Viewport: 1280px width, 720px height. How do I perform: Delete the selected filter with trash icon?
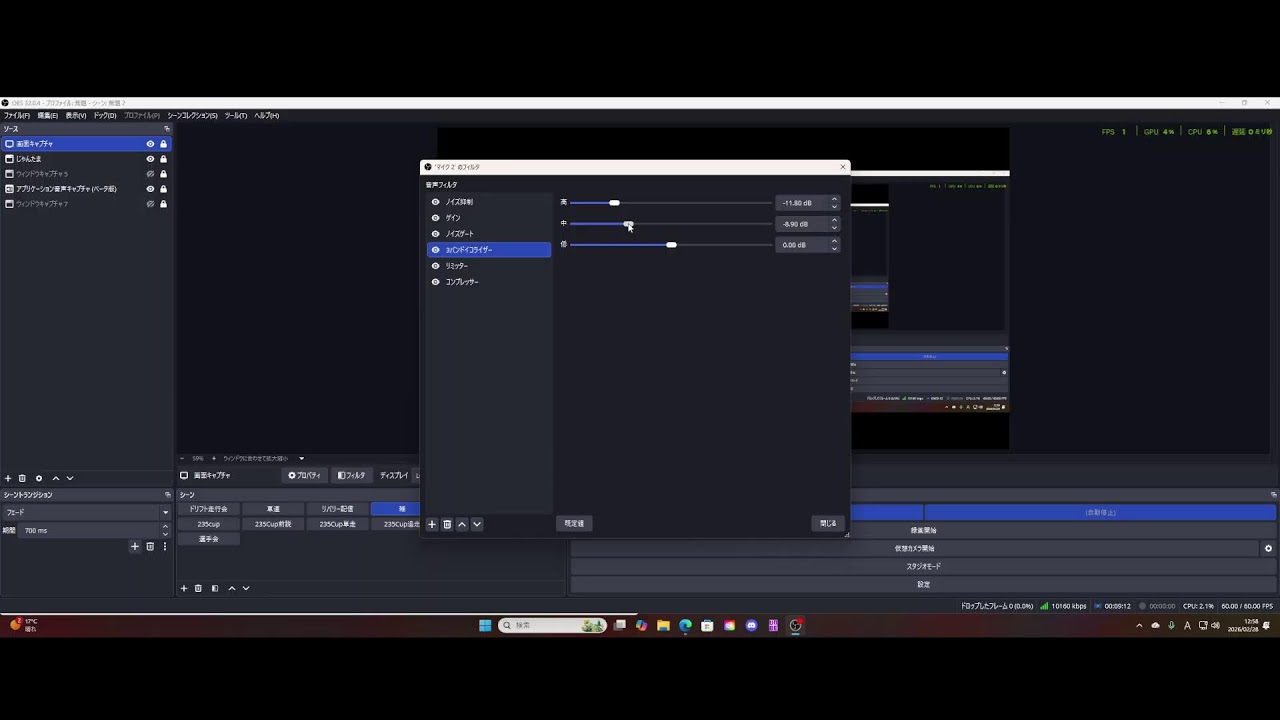[x=447, y=524]
